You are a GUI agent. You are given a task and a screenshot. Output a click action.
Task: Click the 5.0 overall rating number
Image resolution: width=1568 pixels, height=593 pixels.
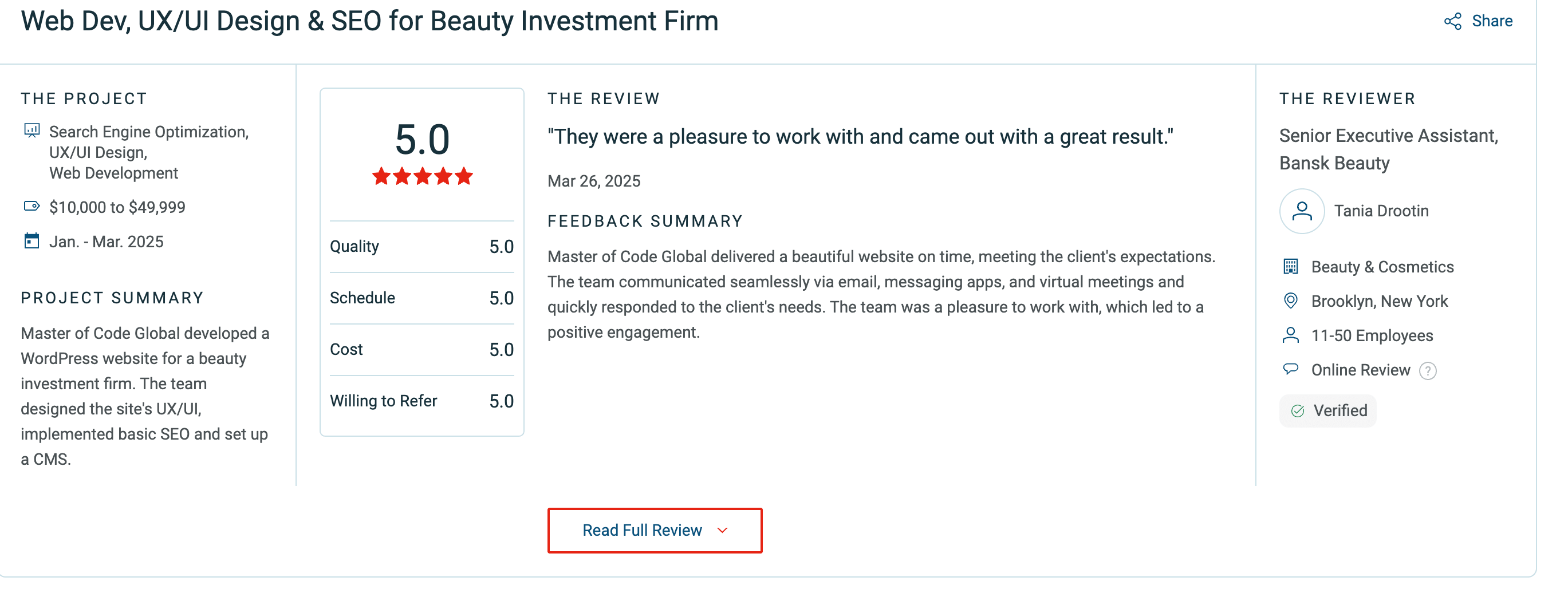[422, 140]
